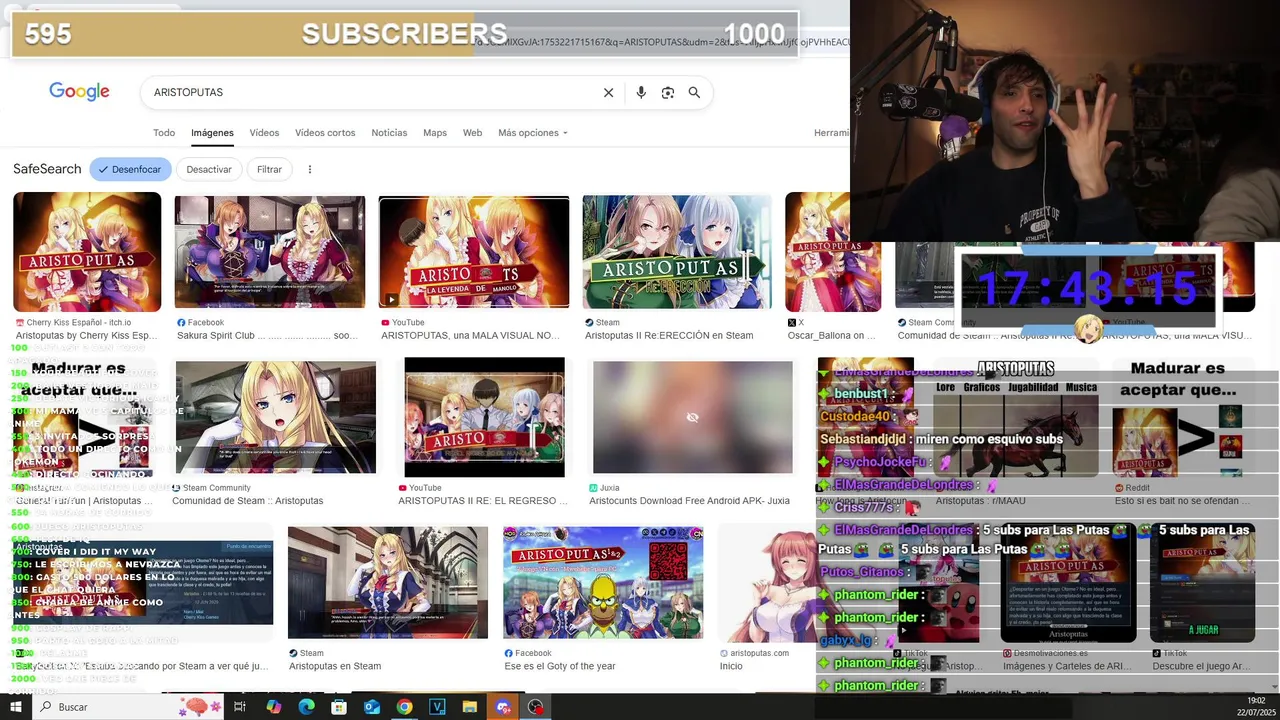The image size is (1280, 720).
Task: Open 'ARISTOPUTAS II RE: EL REGRESO' YouTube link
Action: click(x=482, y=501)
